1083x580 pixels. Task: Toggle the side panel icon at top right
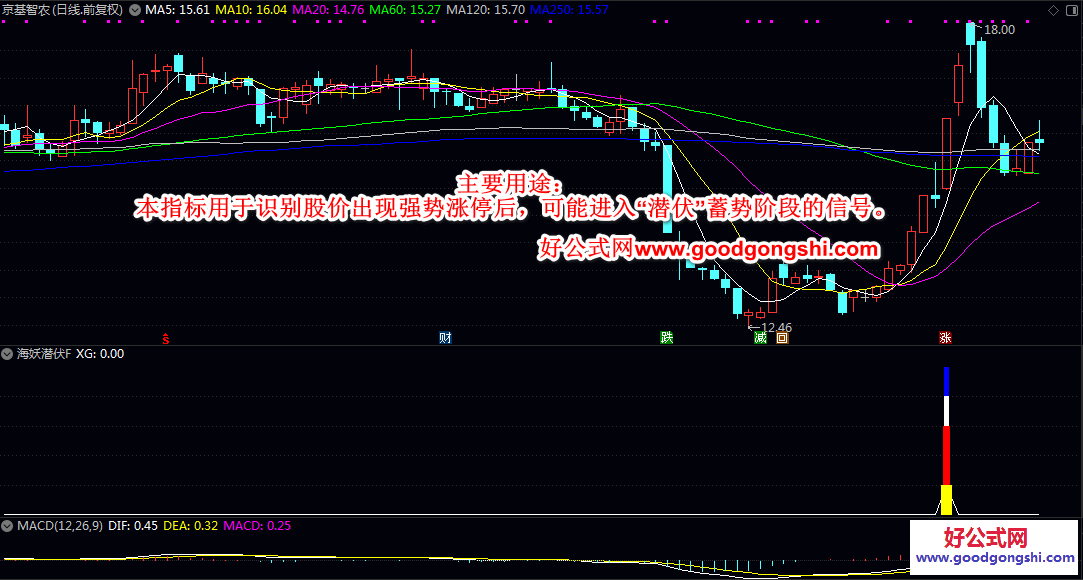point(1071,10)
